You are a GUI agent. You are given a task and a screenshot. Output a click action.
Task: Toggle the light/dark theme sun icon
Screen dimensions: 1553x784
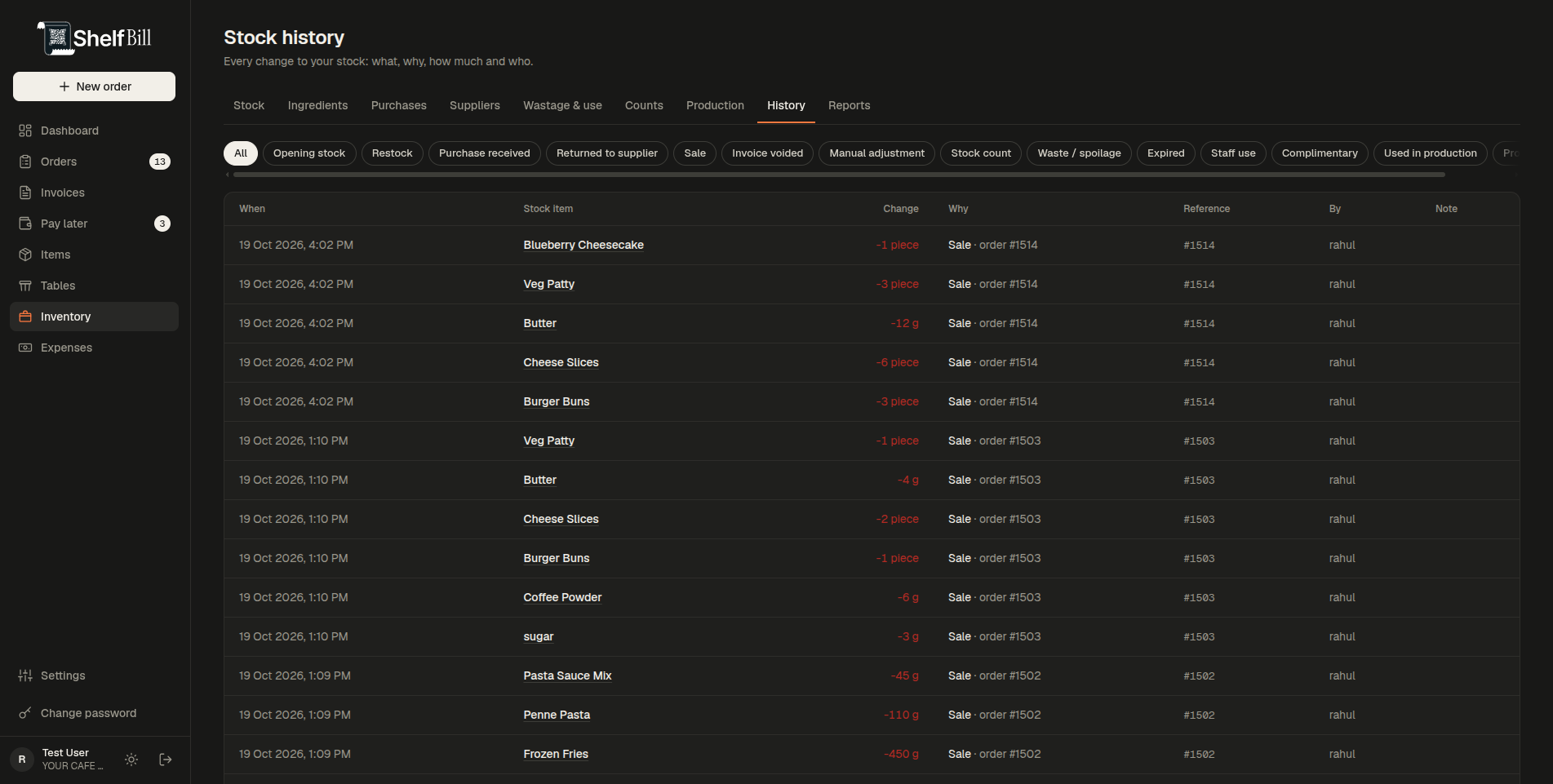point(131,760)
